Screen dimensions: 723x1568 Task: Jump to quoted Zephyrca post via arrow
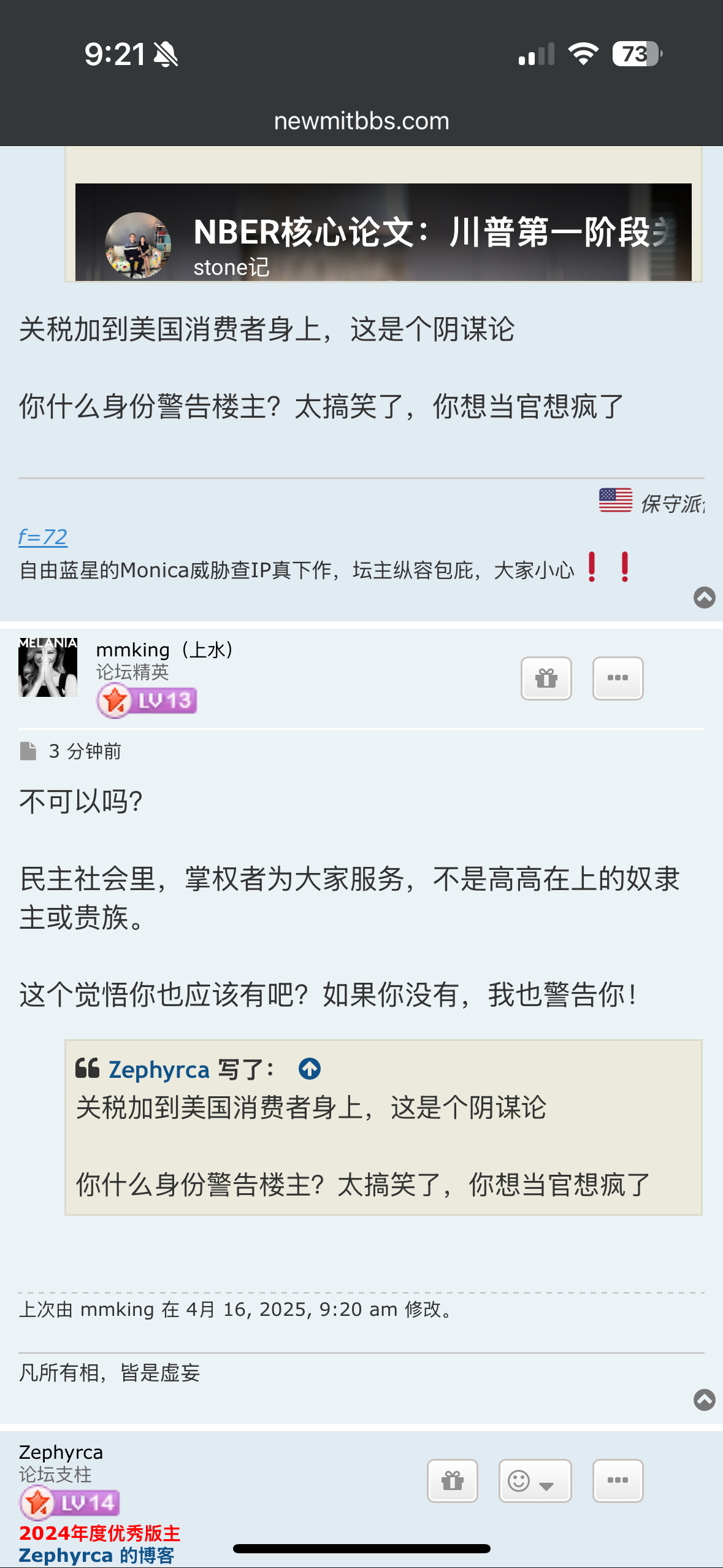pyautogui.click(x=310, y=1069)
